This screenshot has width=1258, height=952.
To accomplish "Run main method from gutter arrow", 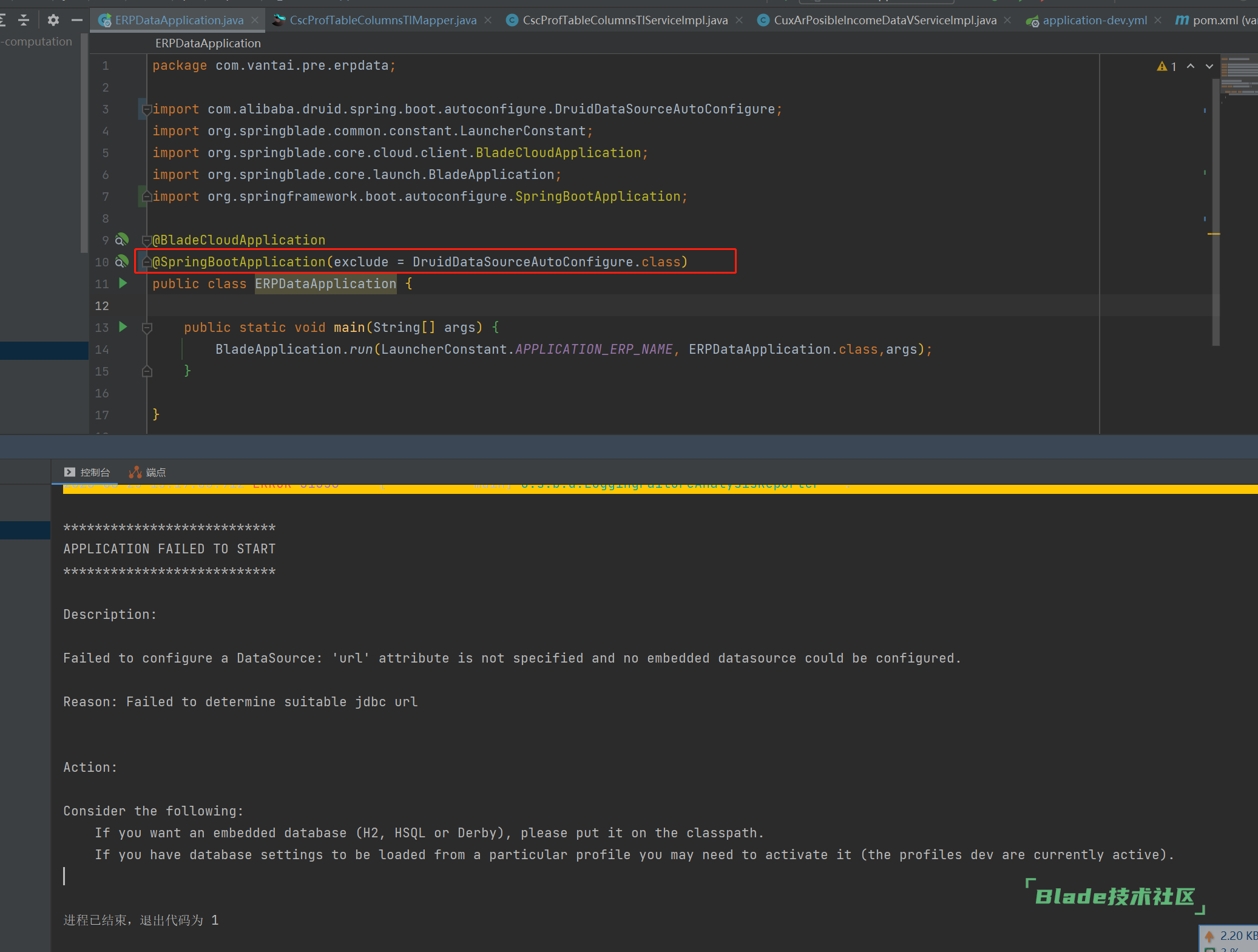I will pos(123,327).
